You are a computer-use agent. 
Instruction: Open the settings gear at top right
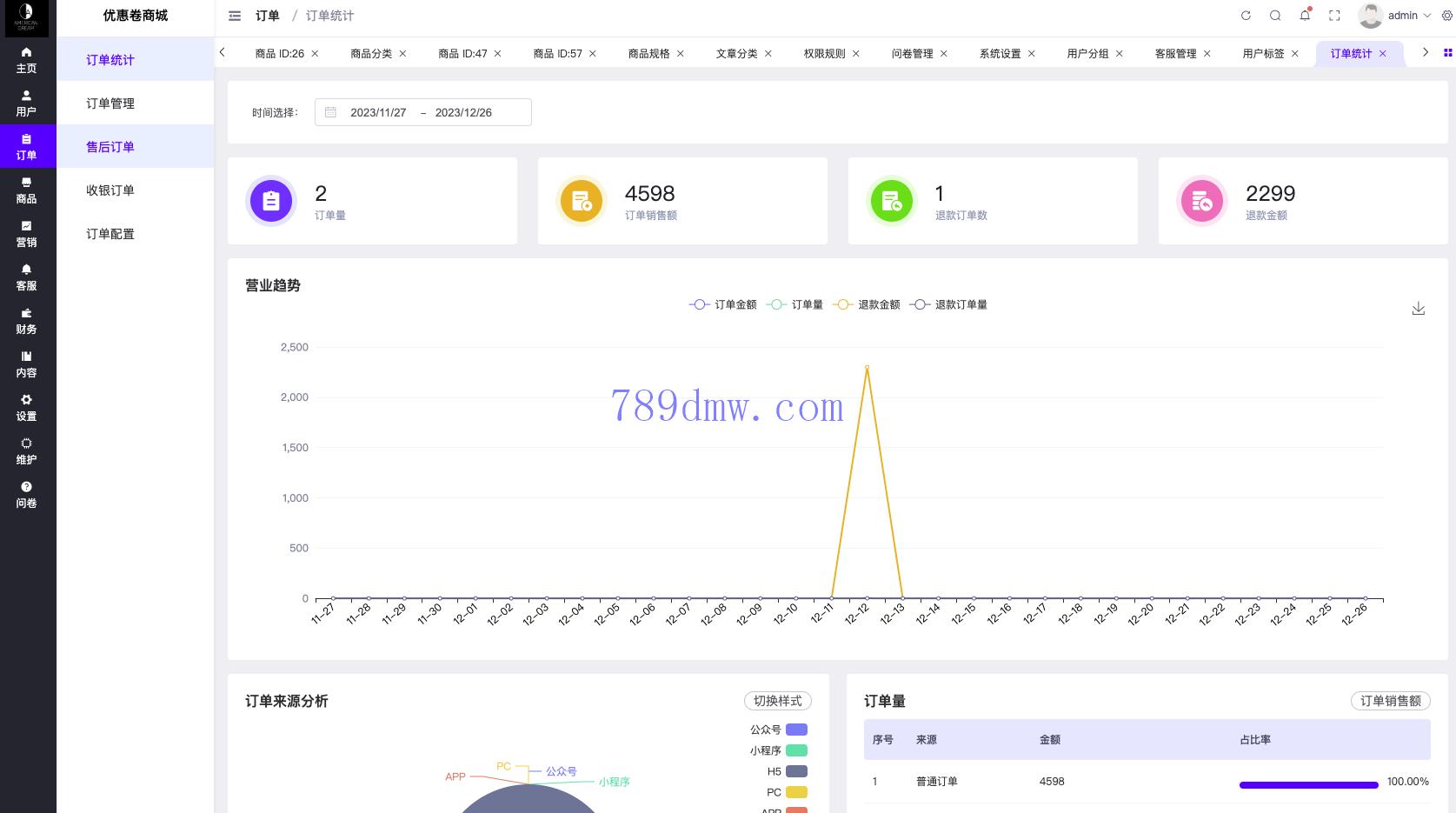coord(1446,16)
